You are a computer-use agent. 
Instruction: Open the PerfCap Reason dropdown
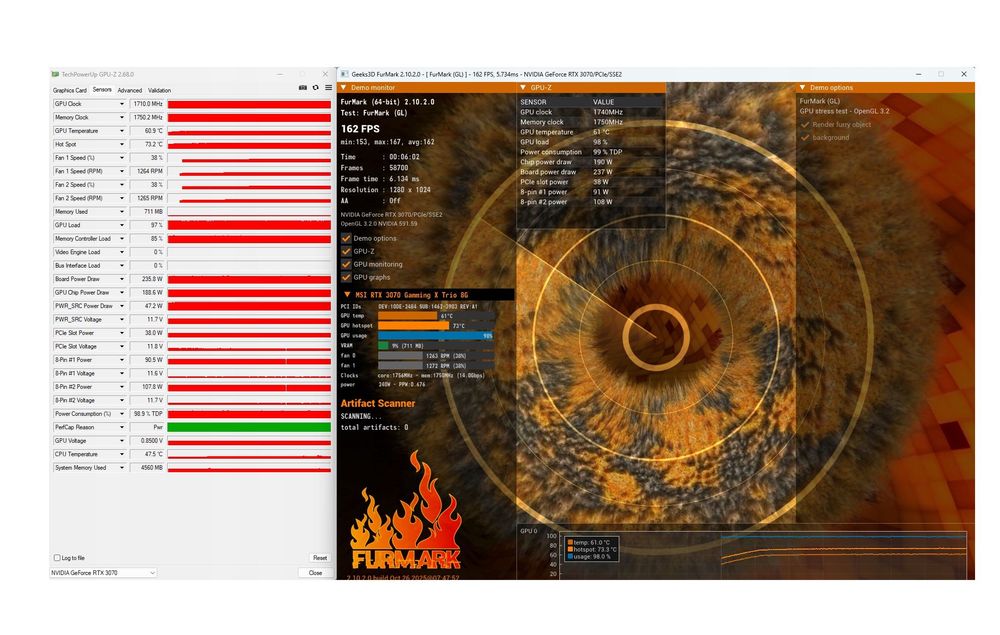click(121, 427)
